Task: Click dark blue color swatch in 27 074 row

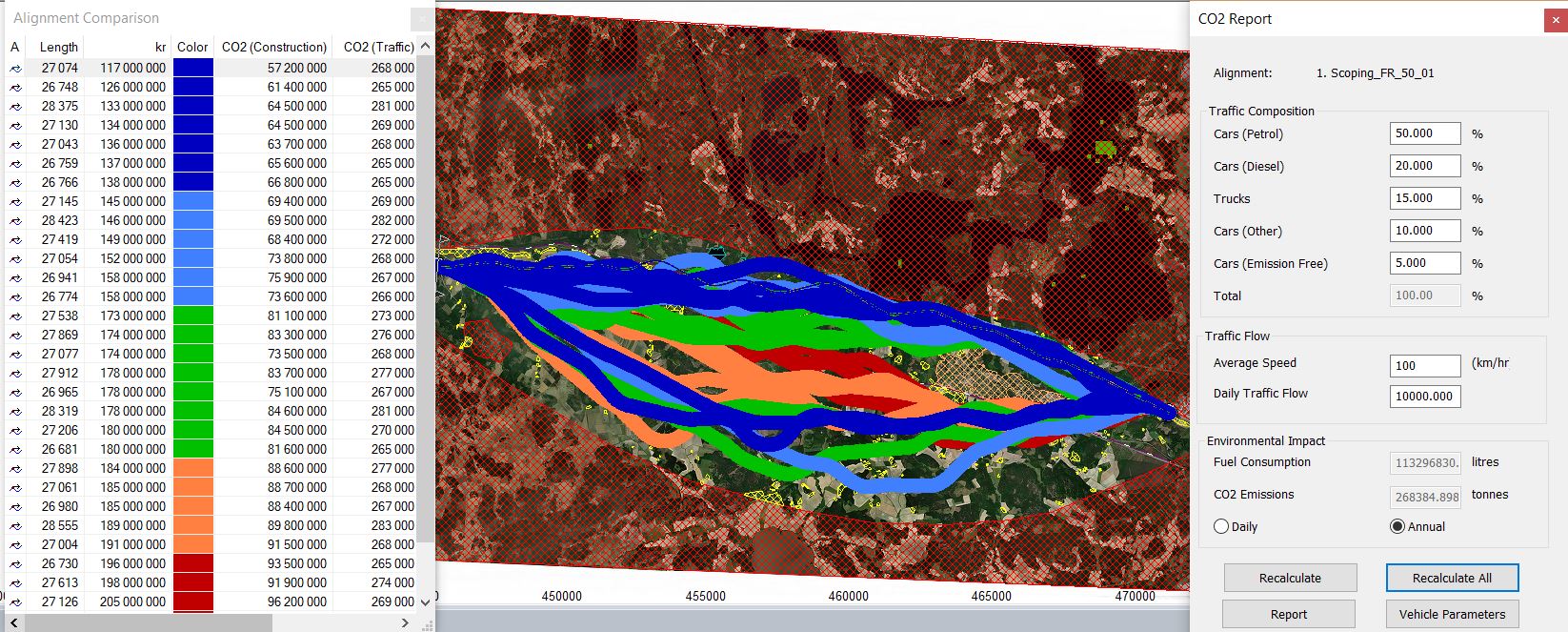Action: point(193,69)
